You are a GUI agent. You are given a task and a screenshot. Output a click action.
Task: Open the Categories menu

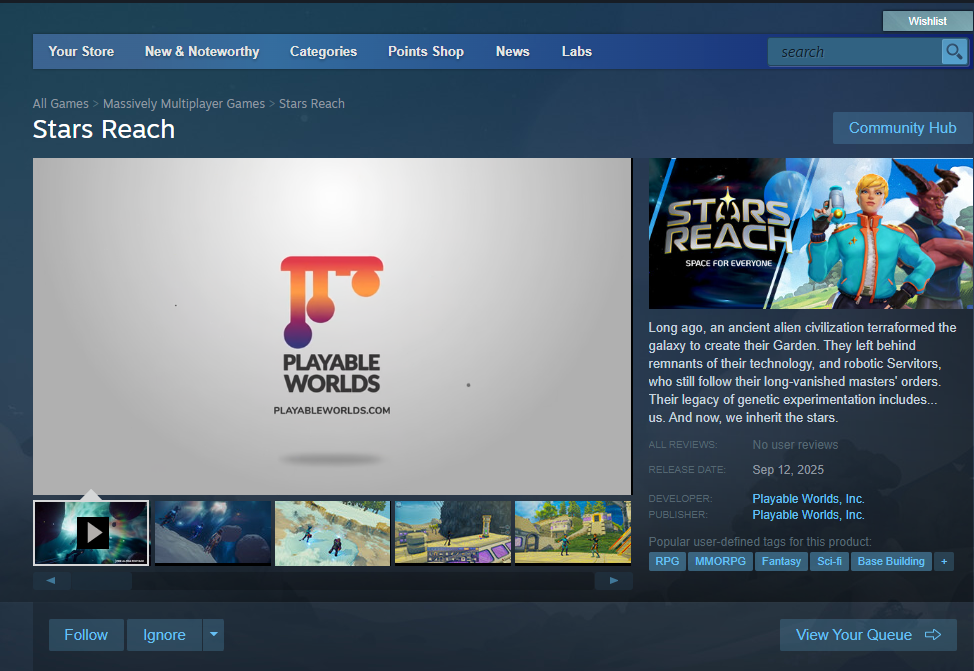pyautogui.click(x=323, y=52)
